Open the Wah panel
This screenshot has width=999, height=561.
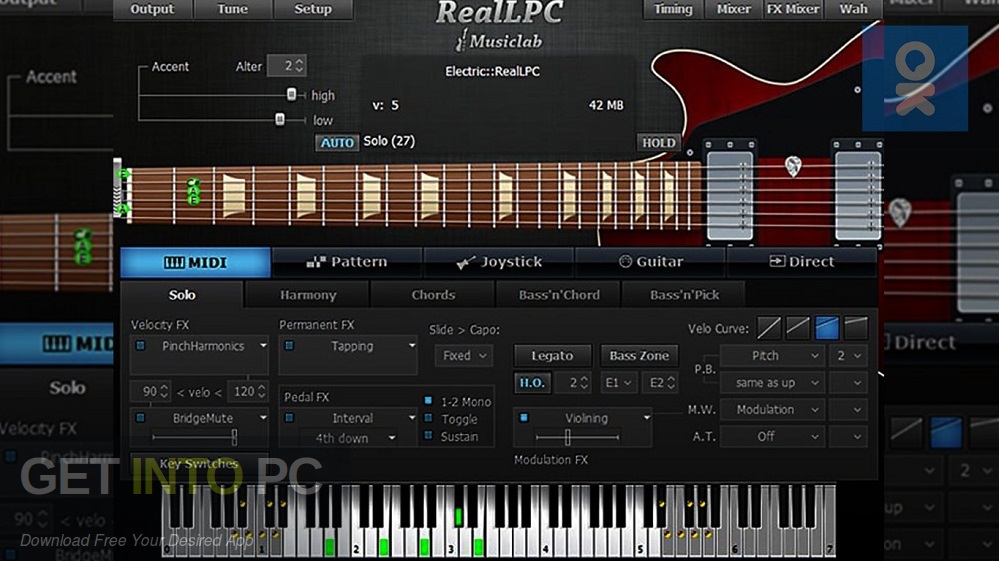point(853,9)
